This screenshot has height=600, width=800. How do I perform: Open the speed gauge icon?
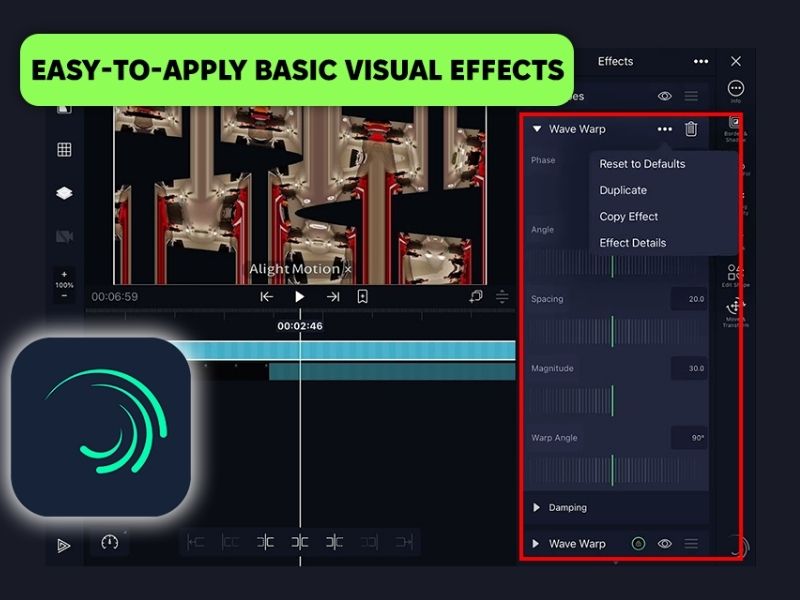pos(110,542)
